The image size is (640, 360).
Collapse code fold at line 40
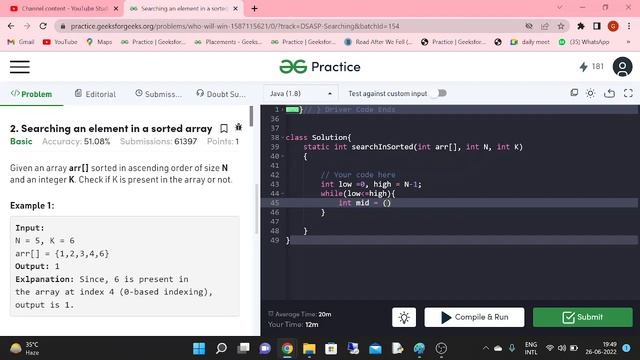pos(282,156)
